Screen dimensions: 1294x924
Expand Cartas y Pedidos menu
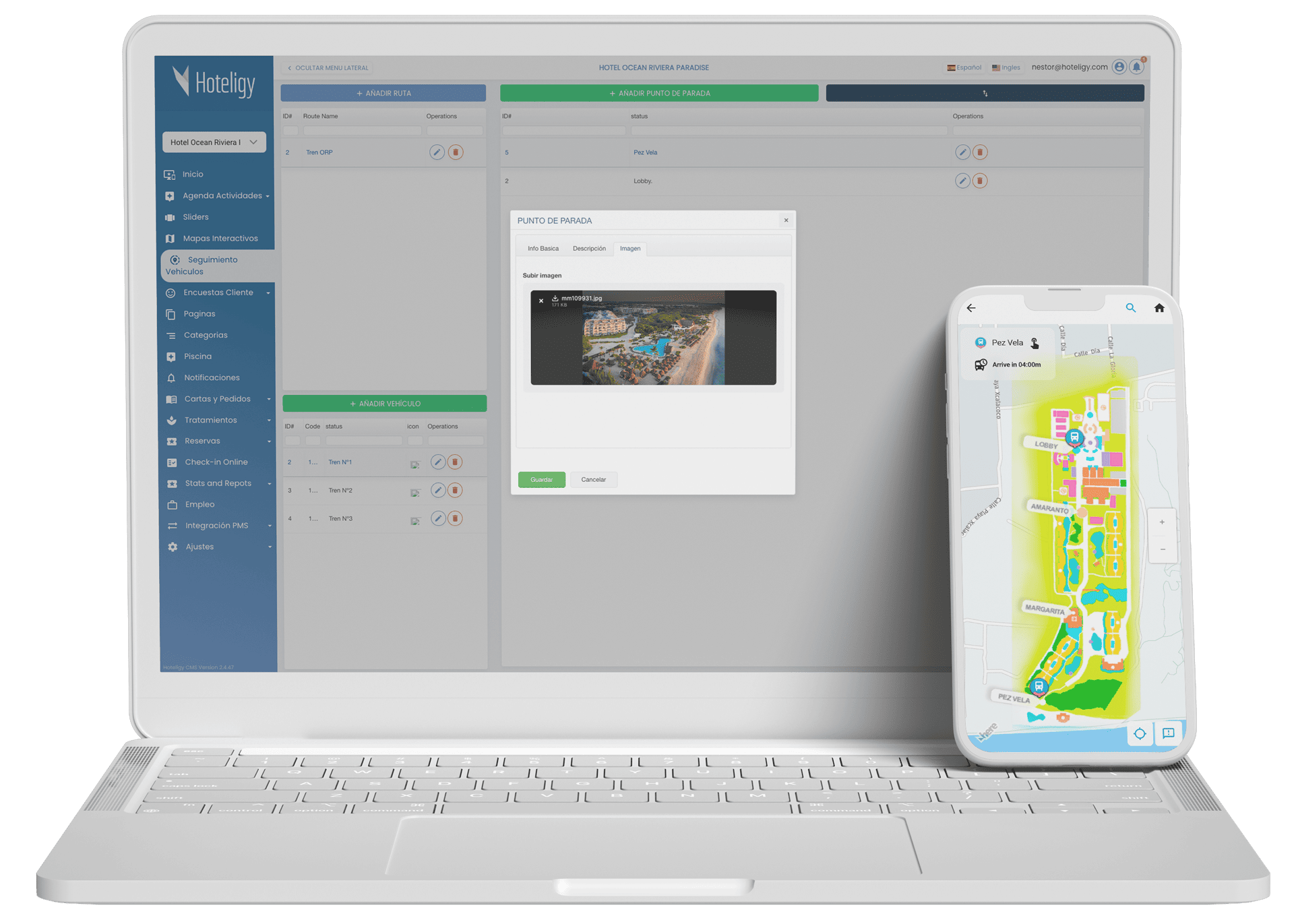pyautogui.click(x=218, y=399)
